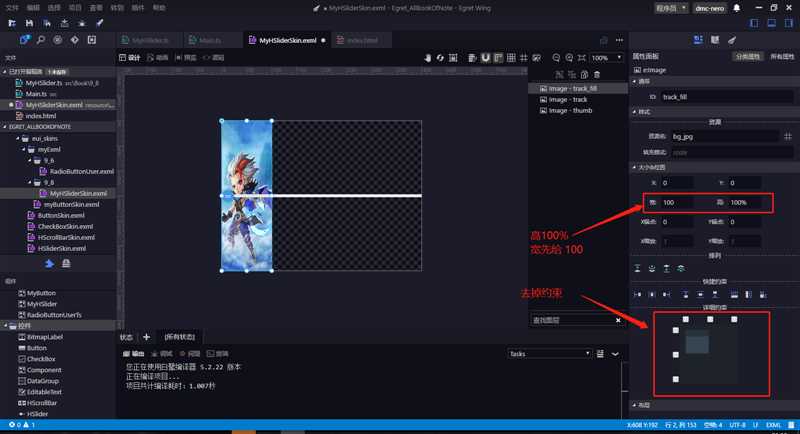Toggle the magnet snapping icon

485,58
